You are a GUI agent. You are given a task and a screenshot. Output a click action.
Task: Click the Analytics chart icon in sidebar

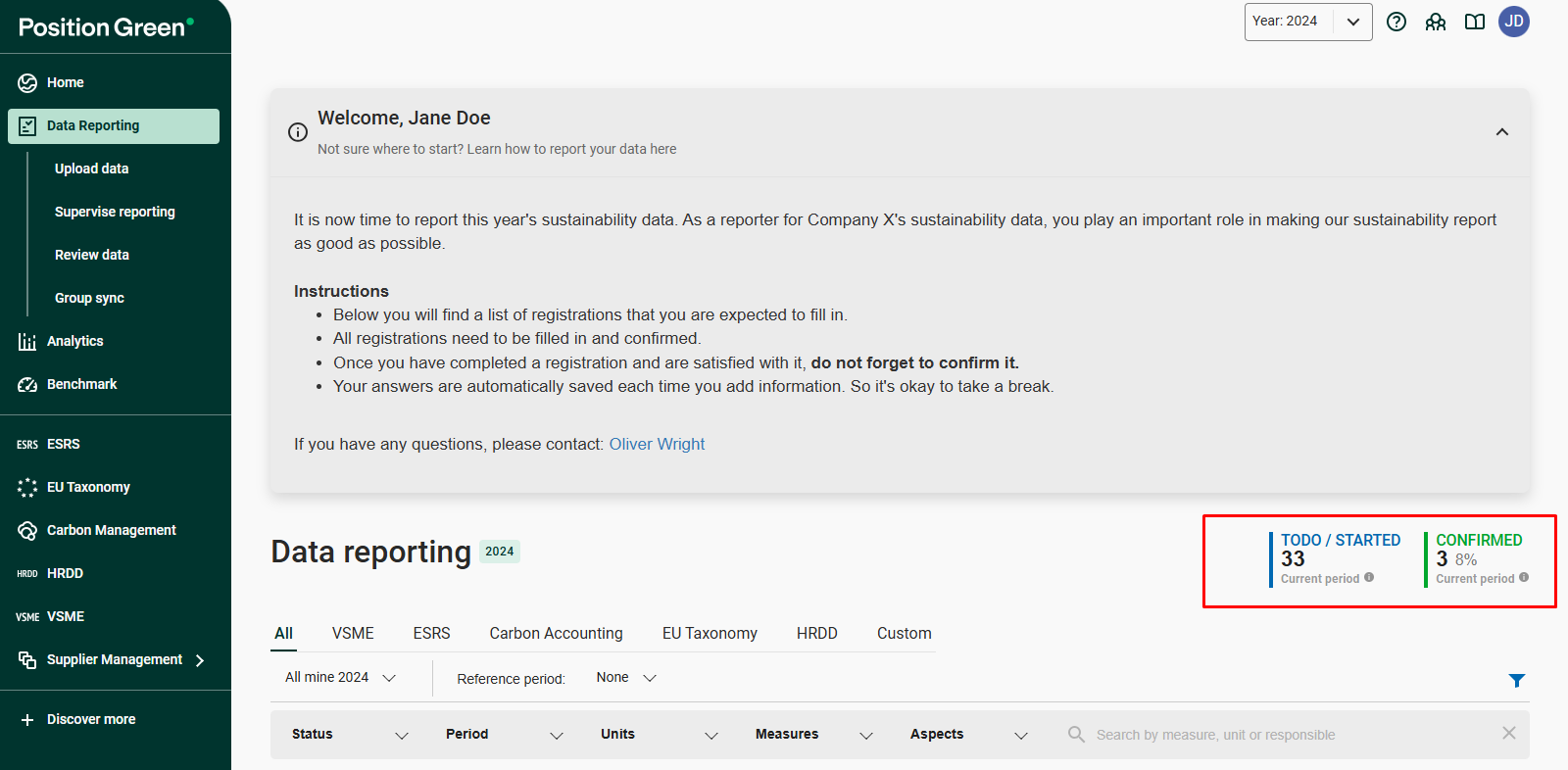[27, 342]
